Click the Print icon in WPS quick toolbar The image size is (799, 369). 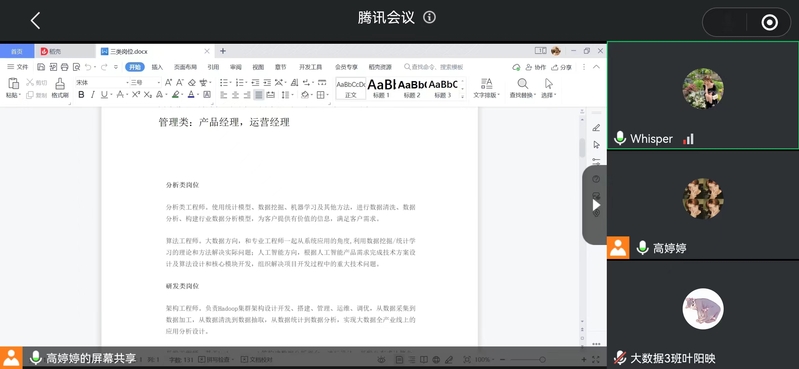pyautogui.click(x=64, y=67)
